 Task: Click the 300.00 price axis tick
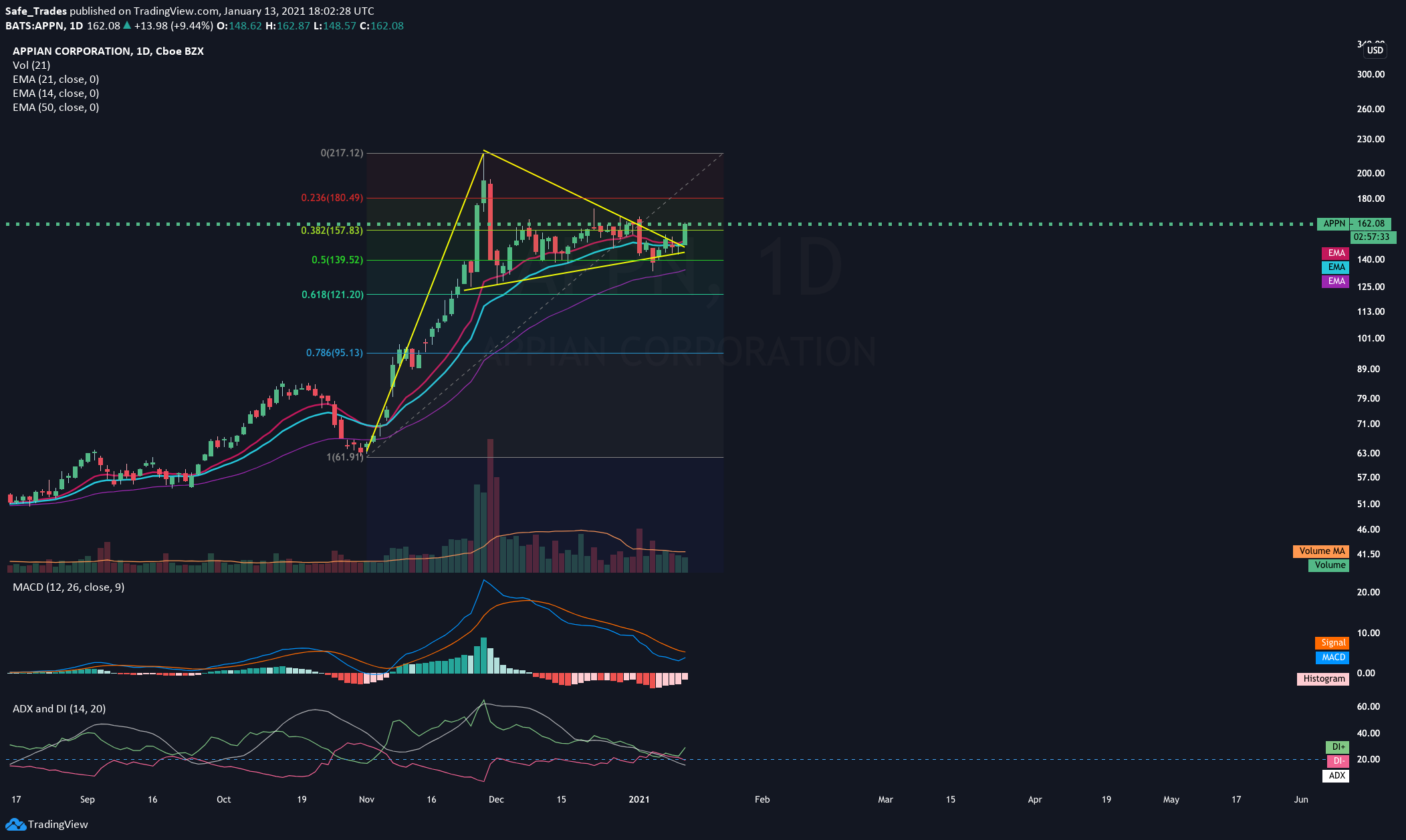(1371, 74)
